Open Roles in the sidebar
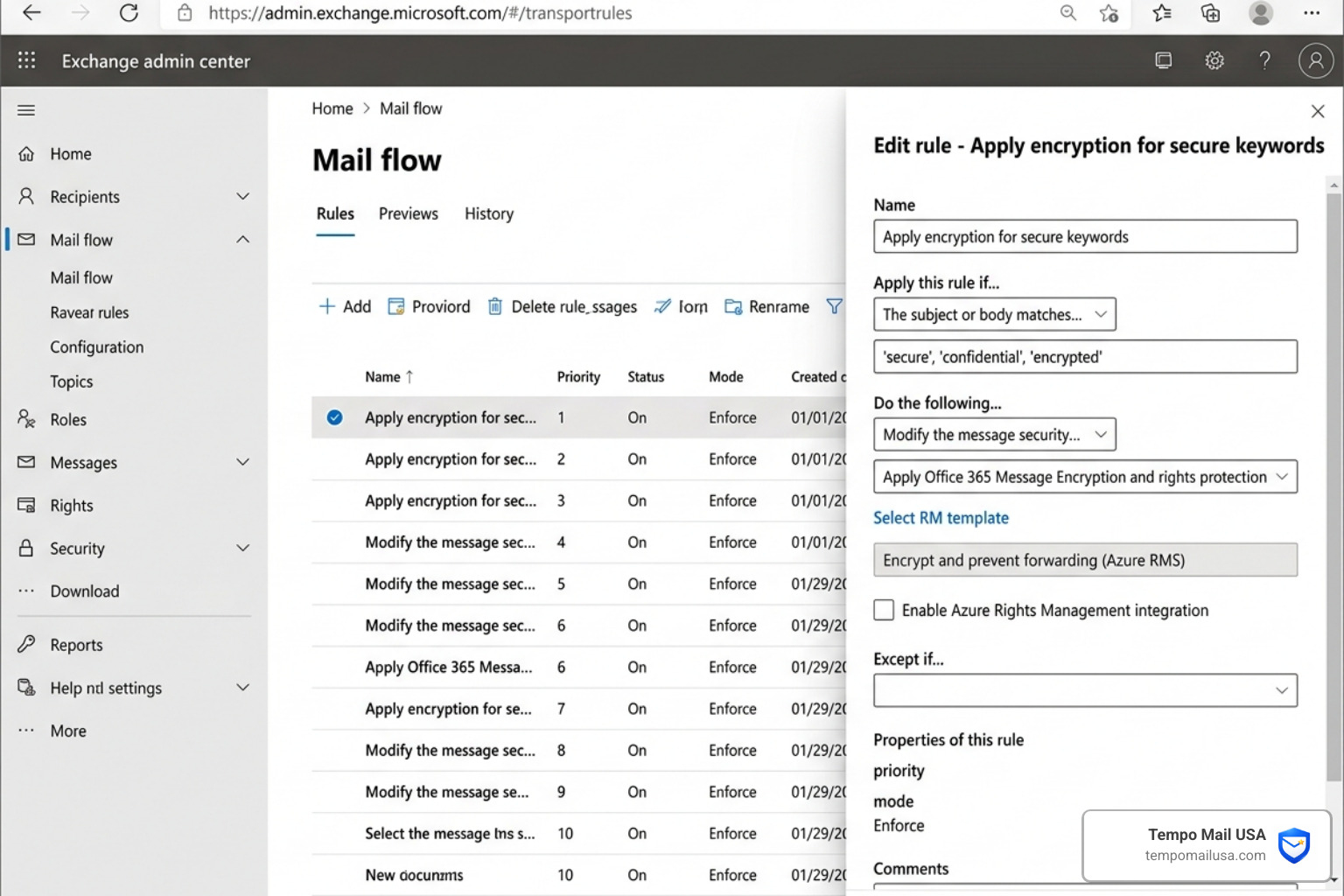The width and height of the screenshot is (1344, 896). [67, 420]
